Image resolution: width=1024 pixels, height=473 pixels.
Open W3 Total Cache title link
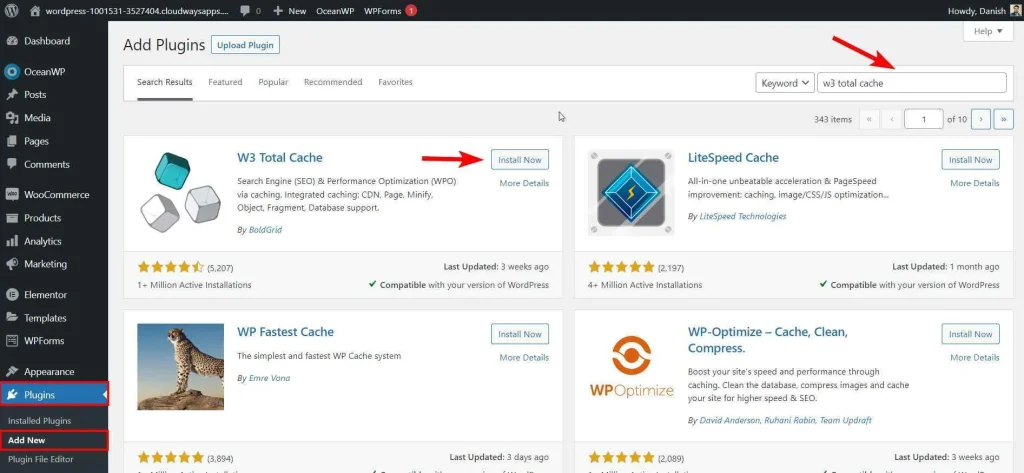(x=280, y=157)
